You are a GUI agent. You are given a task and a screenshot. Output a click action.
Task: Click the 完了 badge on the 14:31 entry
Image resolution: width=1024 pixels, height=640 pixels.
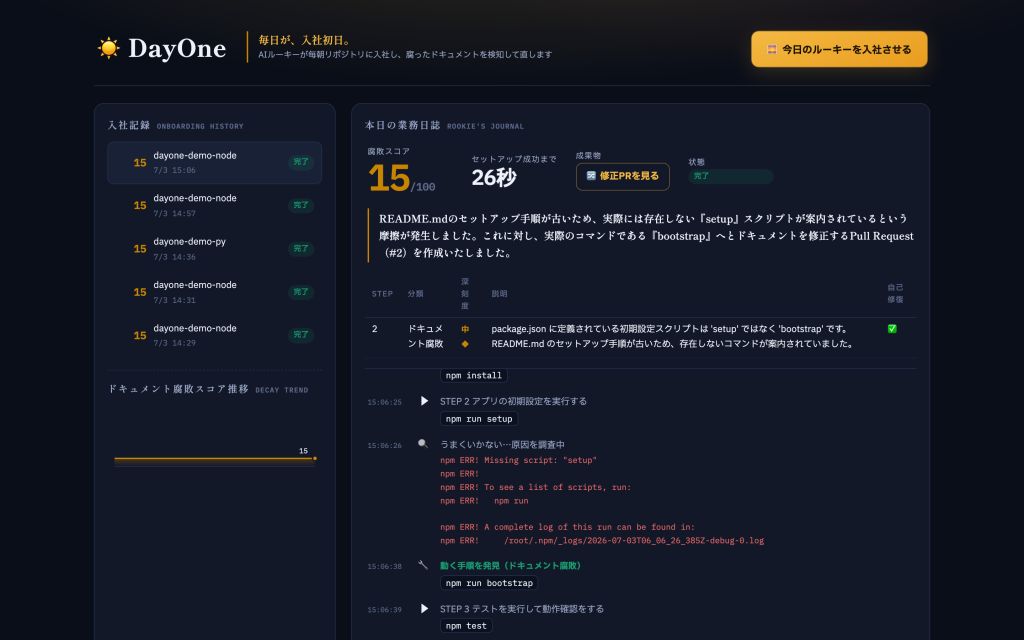300,292
